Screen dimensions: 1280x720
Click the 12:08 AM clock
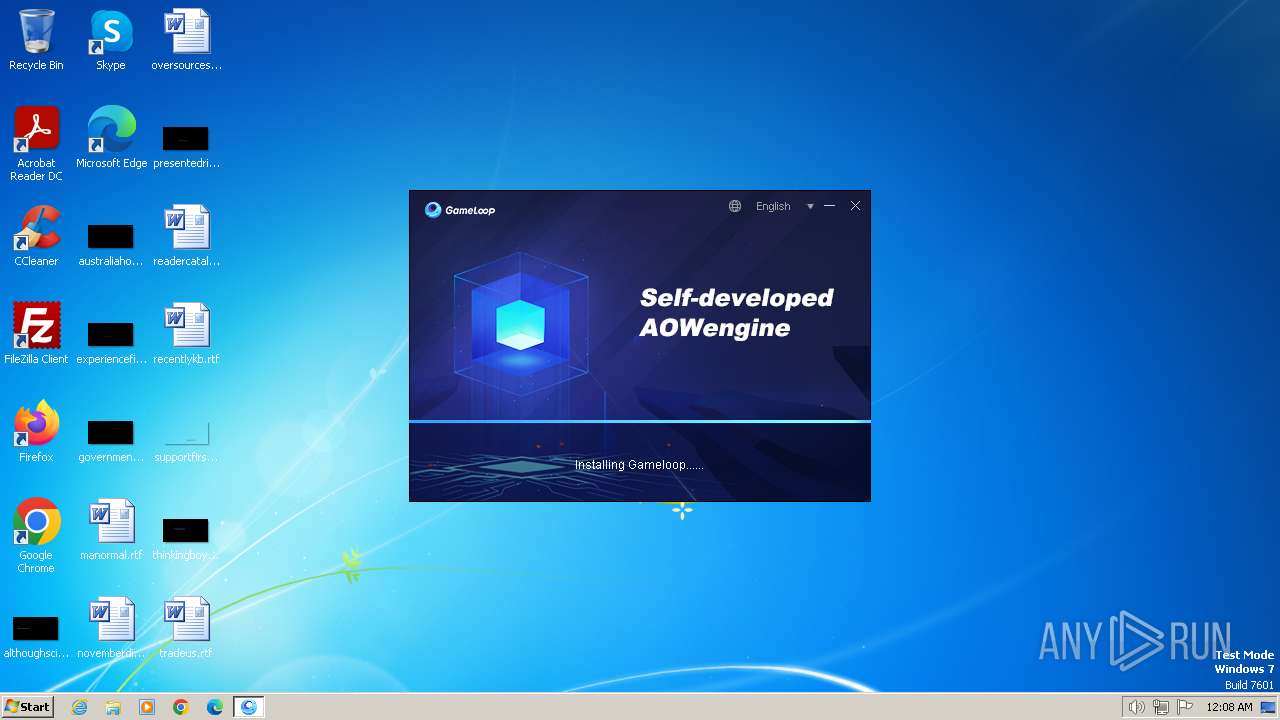pyautogui.click(x=1229, y=707)
